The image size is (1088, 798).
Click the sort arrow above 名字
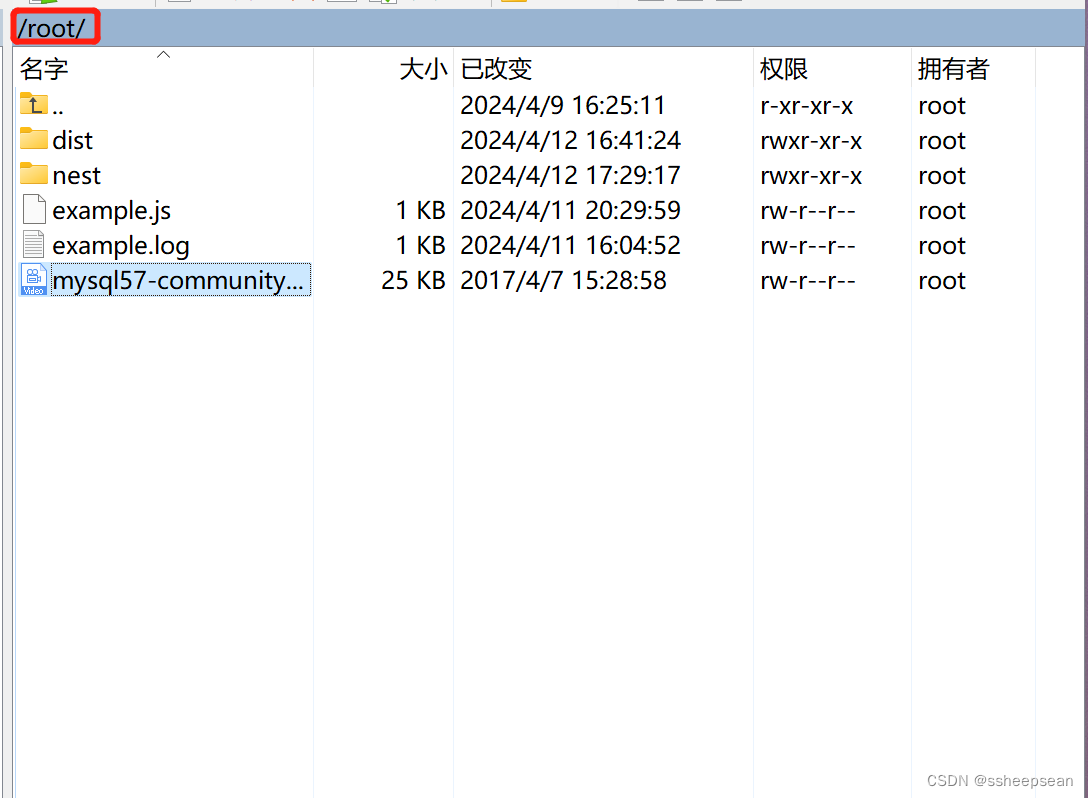163,54
